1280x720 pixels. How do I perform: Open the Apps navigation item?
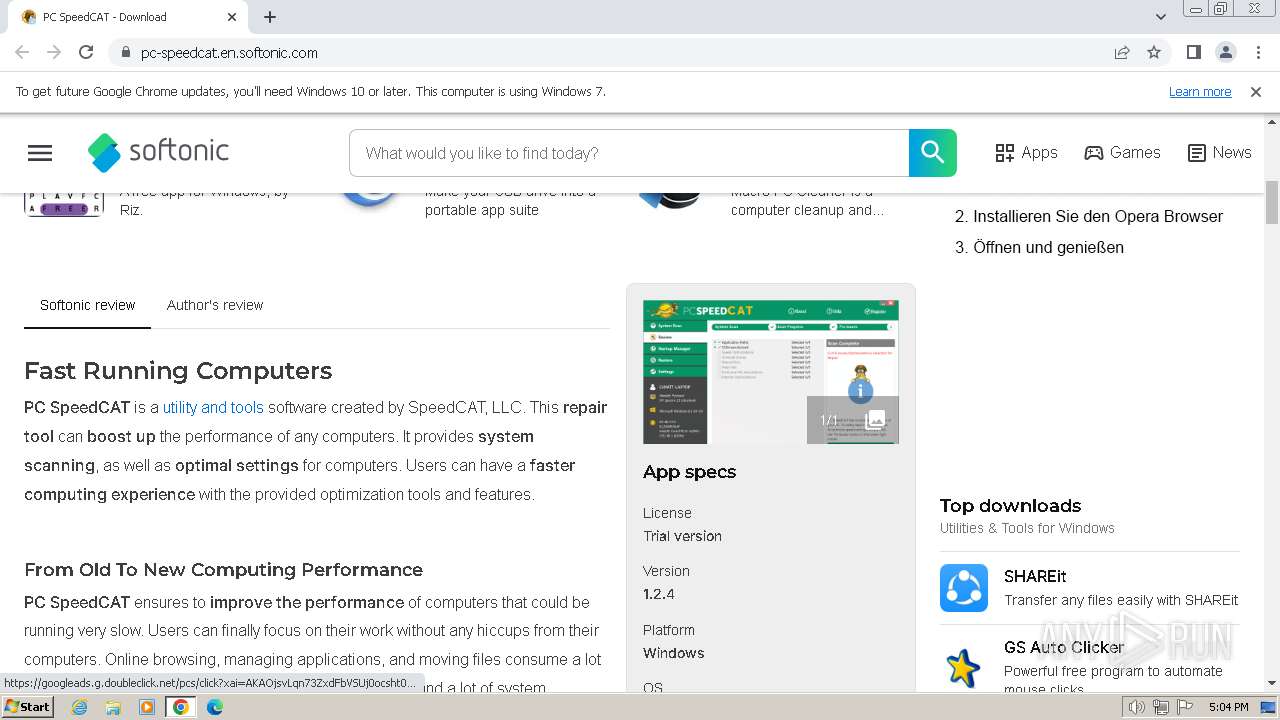coord(1027,153)
